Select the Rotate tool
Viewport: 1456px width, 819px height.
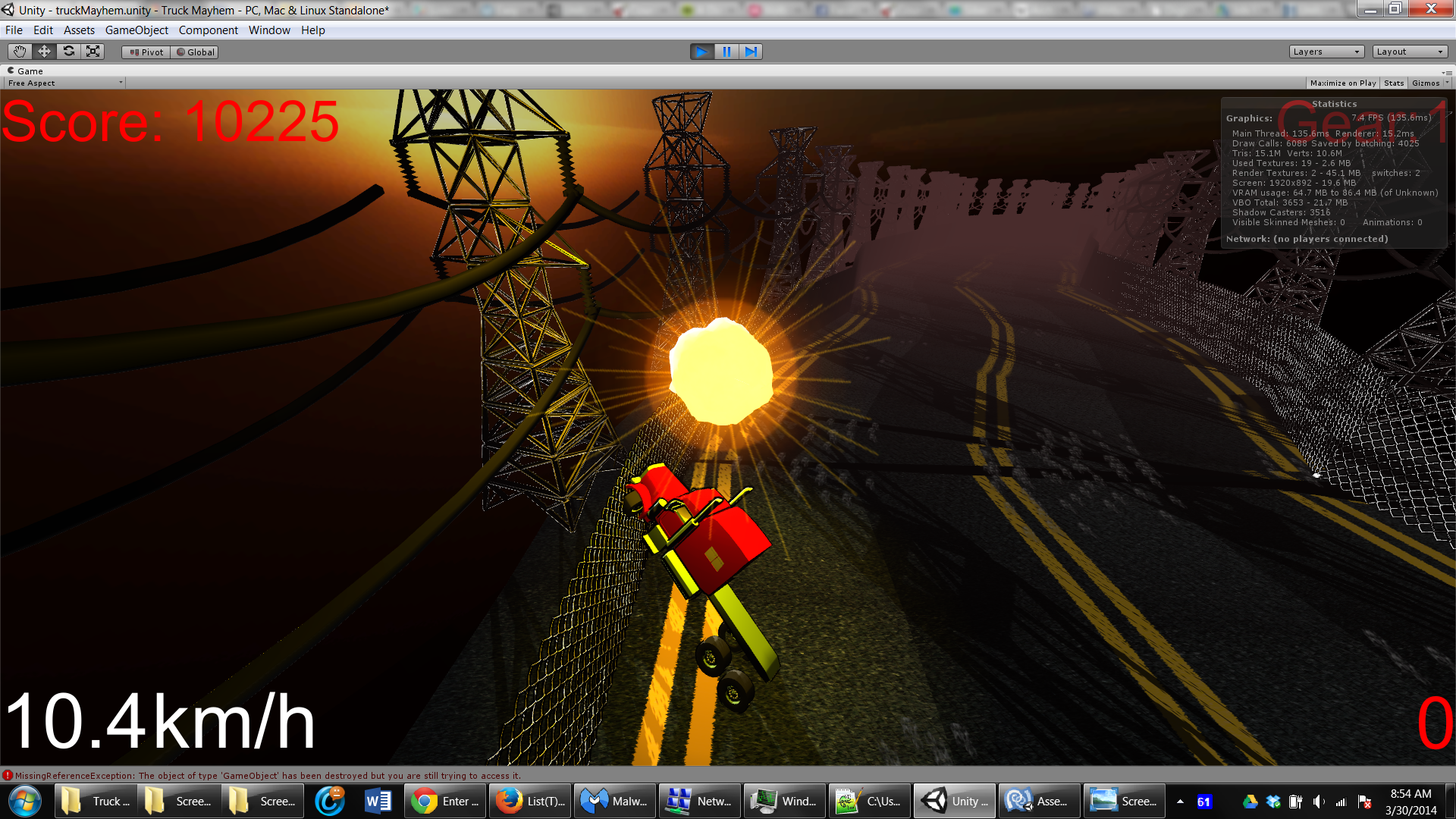click(68, 52)
